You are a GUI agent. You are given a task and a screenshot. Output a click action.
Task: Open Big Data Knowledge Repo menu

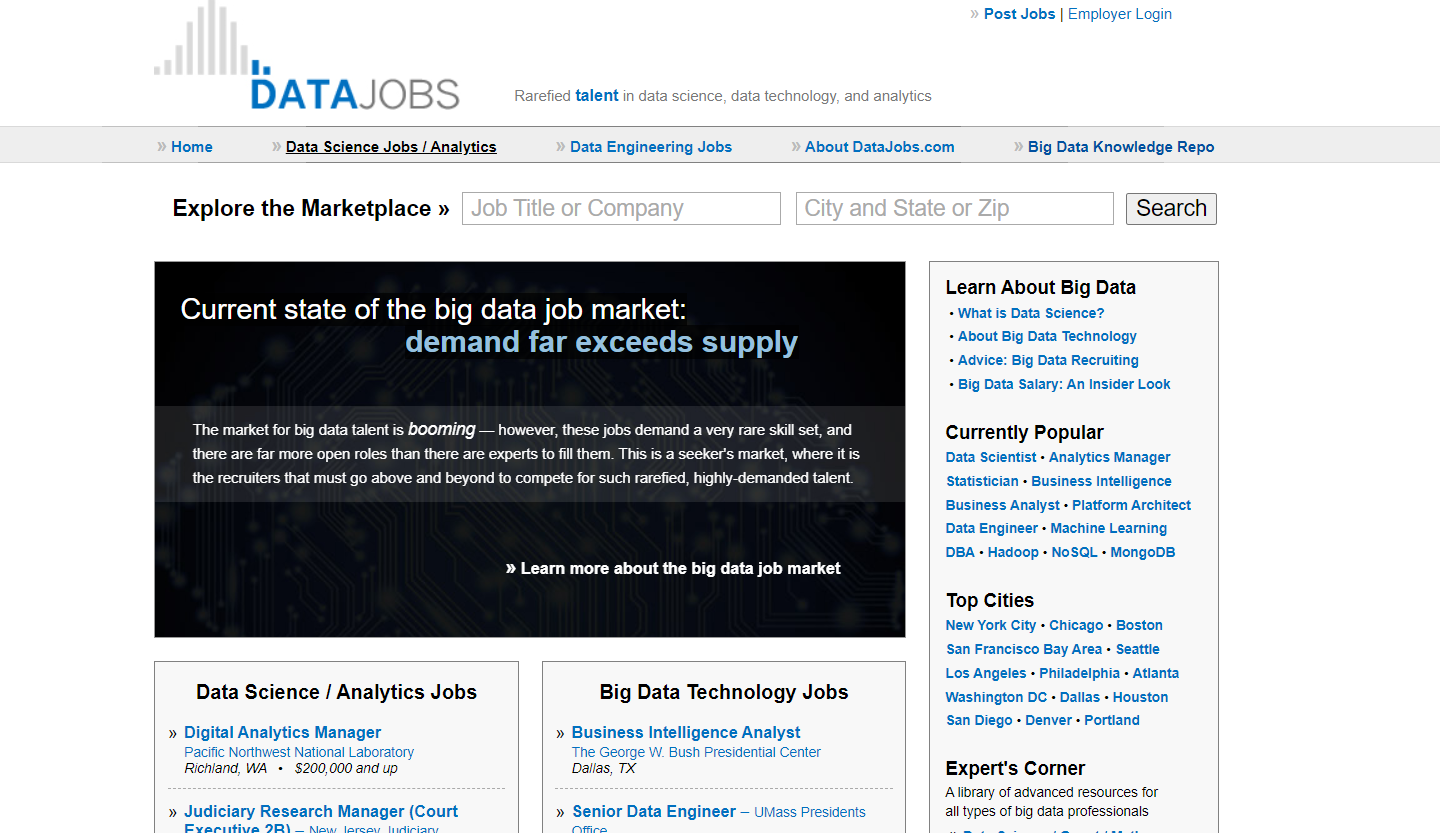(x=1121, y=147)
